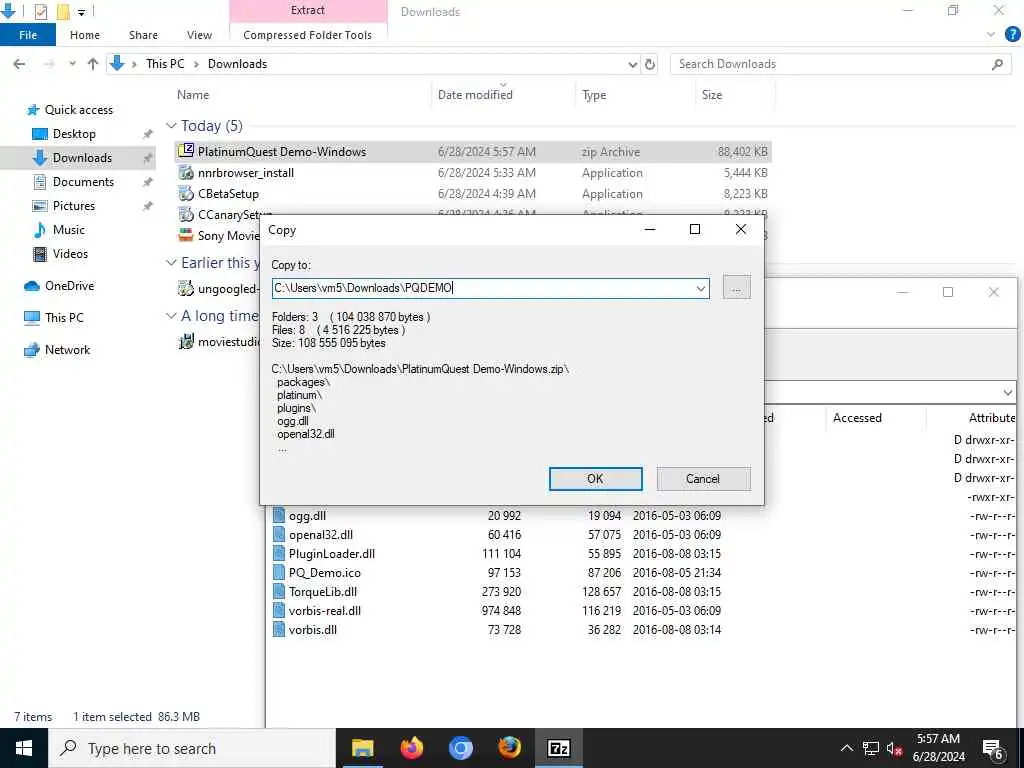The height and width of the screenshot is (768, 1024).
Task: Select nnrbrowser_install file icon
Action: tap(186, 172)
